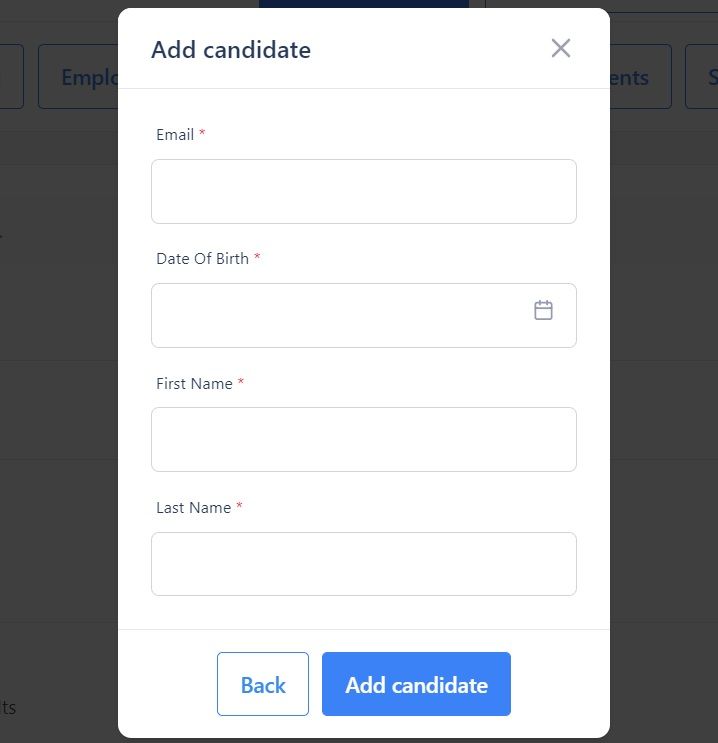Click the Back button

263,684
